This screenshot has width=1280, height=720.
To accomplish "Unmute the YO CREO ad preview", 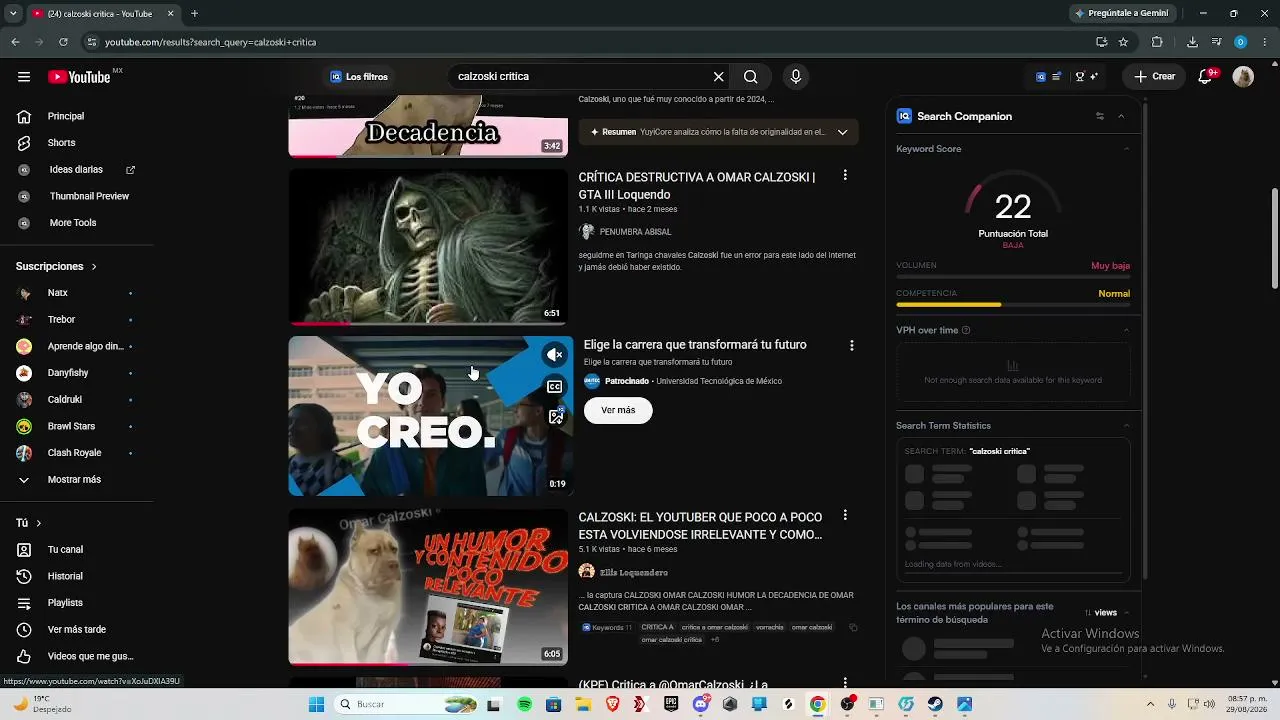I will coord(555,355).
